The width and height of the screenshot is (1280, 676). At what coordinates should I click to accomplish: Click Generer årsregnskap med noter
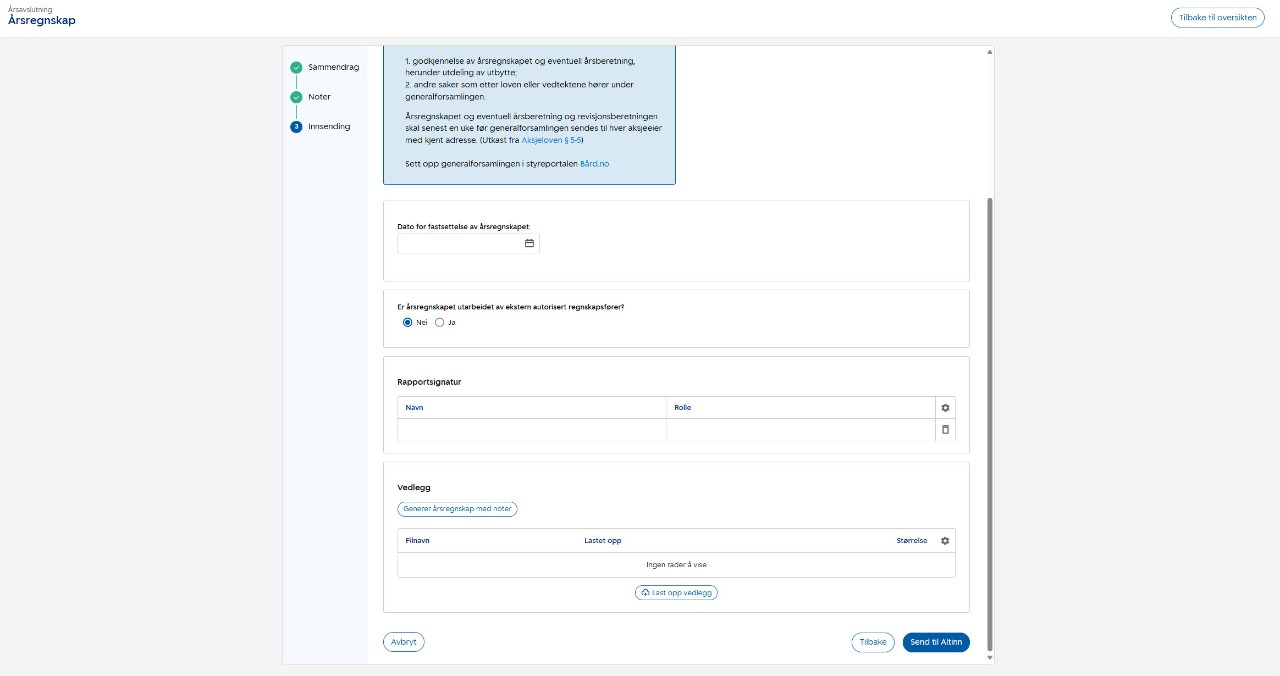point(457,509)
